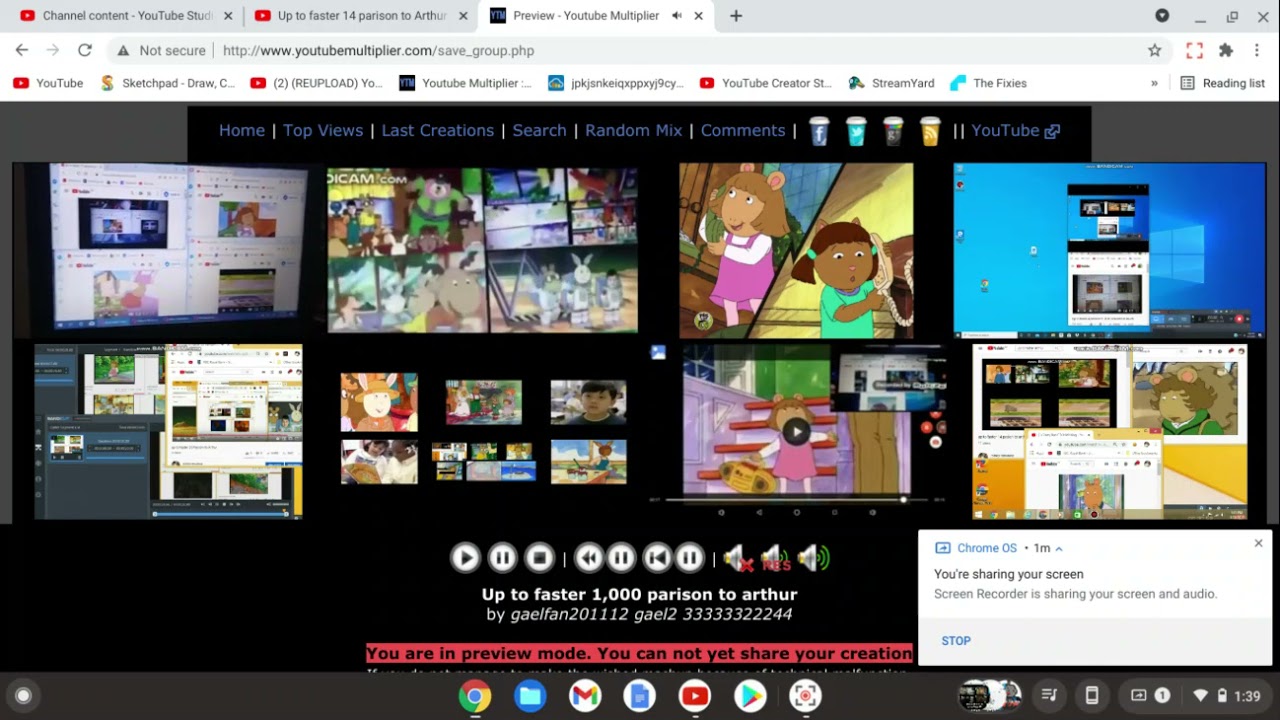Click the double-arrow rewind button
This screenshot has width=1280, height=720.
tap(589, 558)
